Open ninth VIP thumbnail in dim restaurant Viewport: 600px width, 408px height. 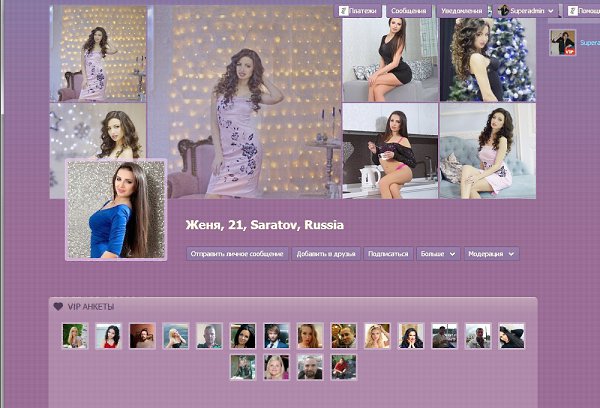point(344,336)
